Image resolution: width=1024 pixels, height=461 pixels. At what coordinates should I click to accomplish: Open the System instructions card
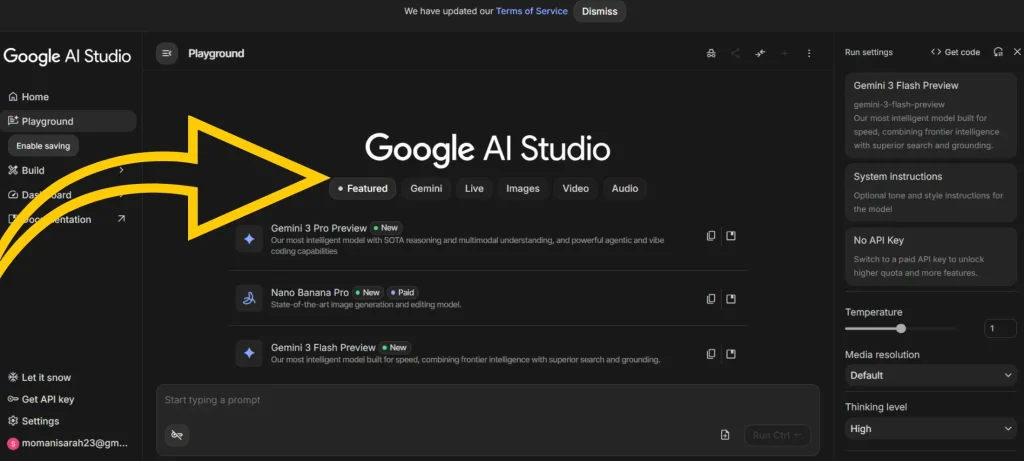tap(931, 193)
